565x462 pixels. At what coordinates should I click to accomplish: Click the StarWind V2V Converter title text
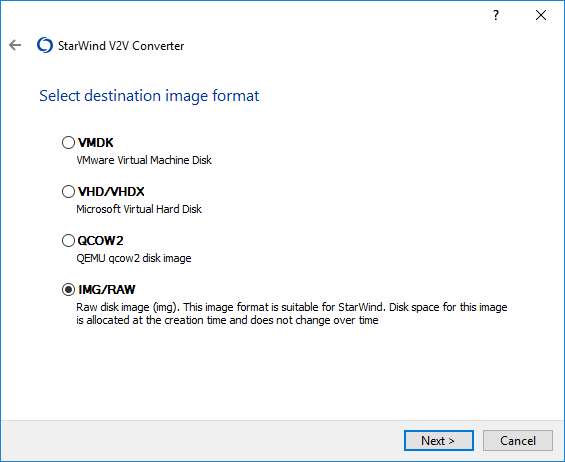121,46
